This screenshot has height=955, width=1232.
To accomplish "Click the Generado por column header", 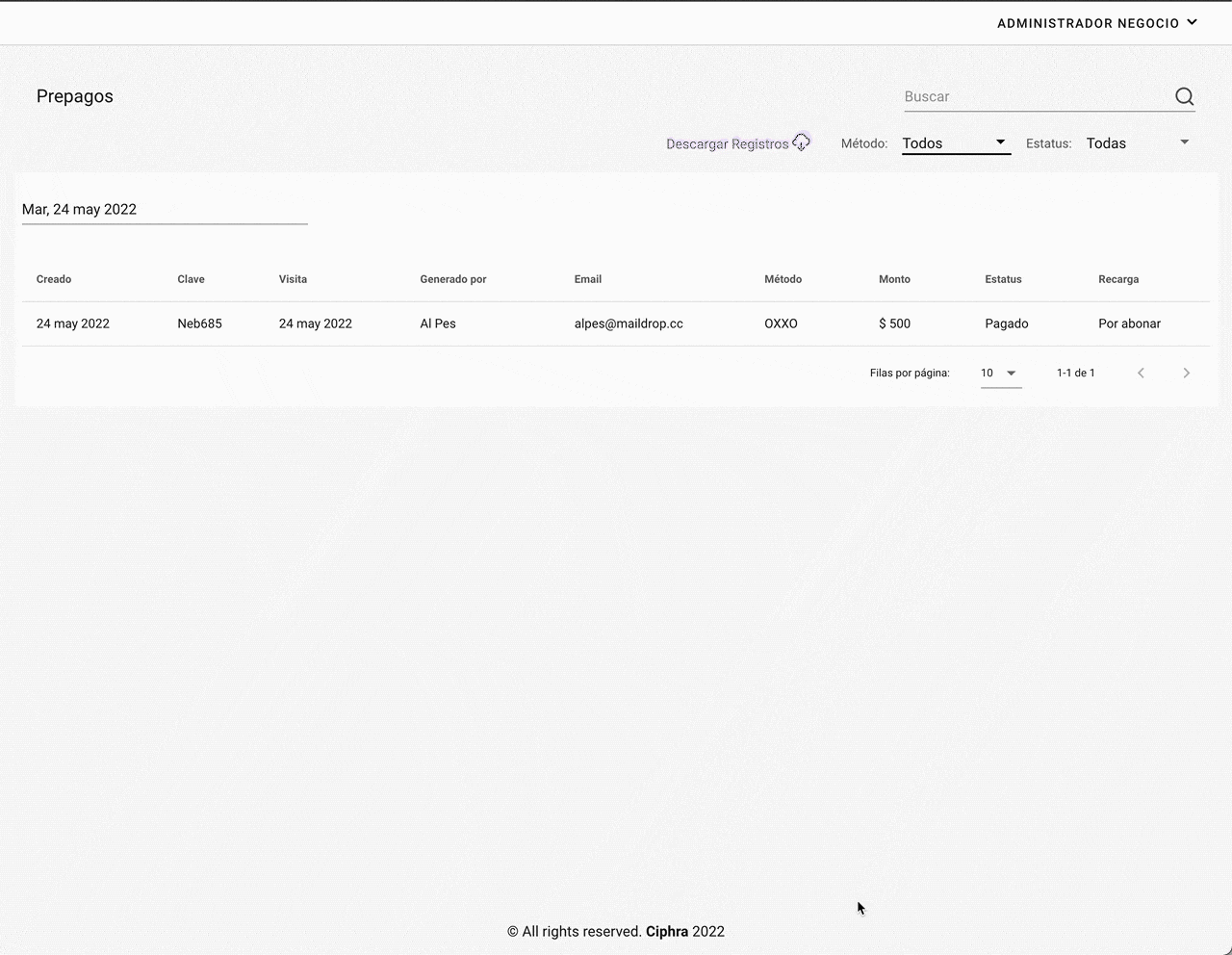I will pyautogui.click(x=452, y=279).
